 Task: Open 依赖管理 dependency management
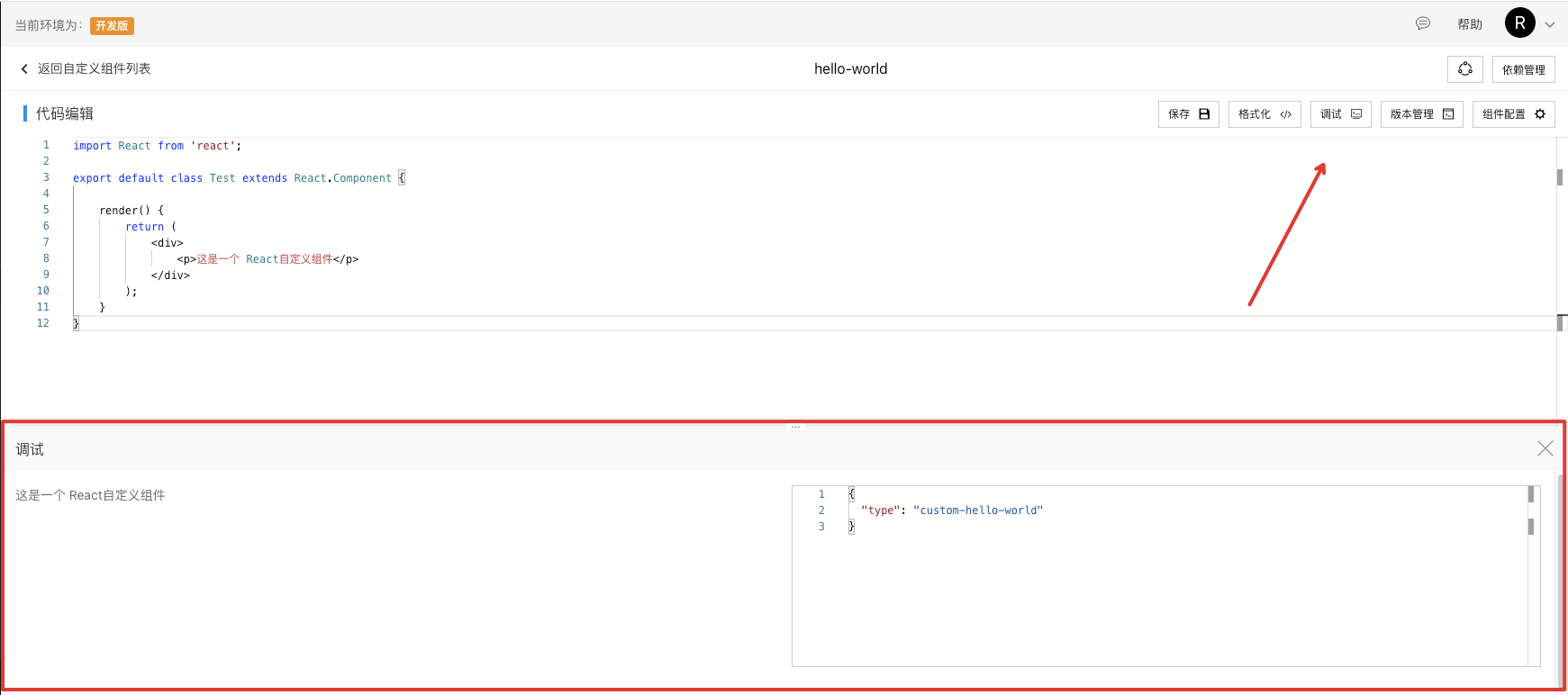(1524, 69)
